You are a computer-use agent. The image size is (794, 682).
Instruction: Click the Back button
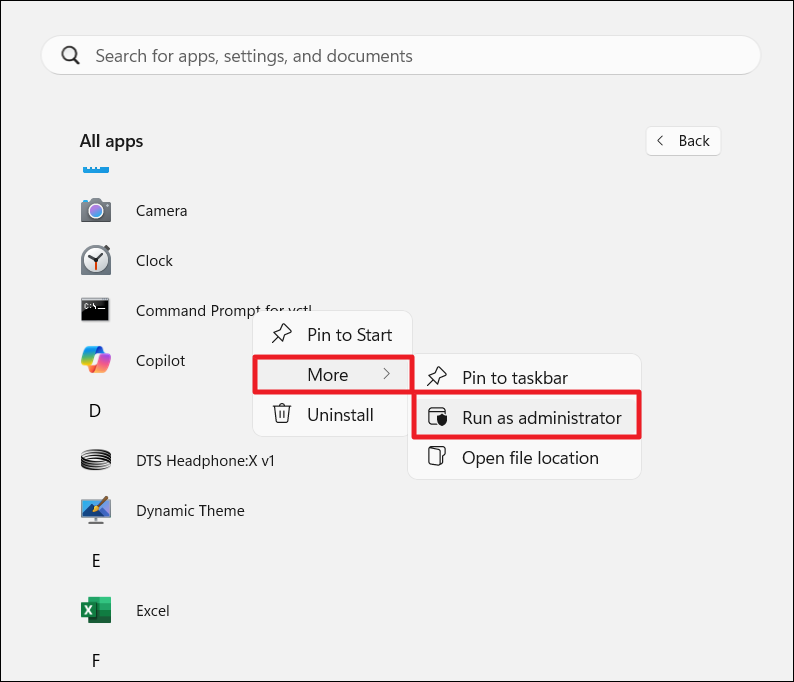click(683, 141)
